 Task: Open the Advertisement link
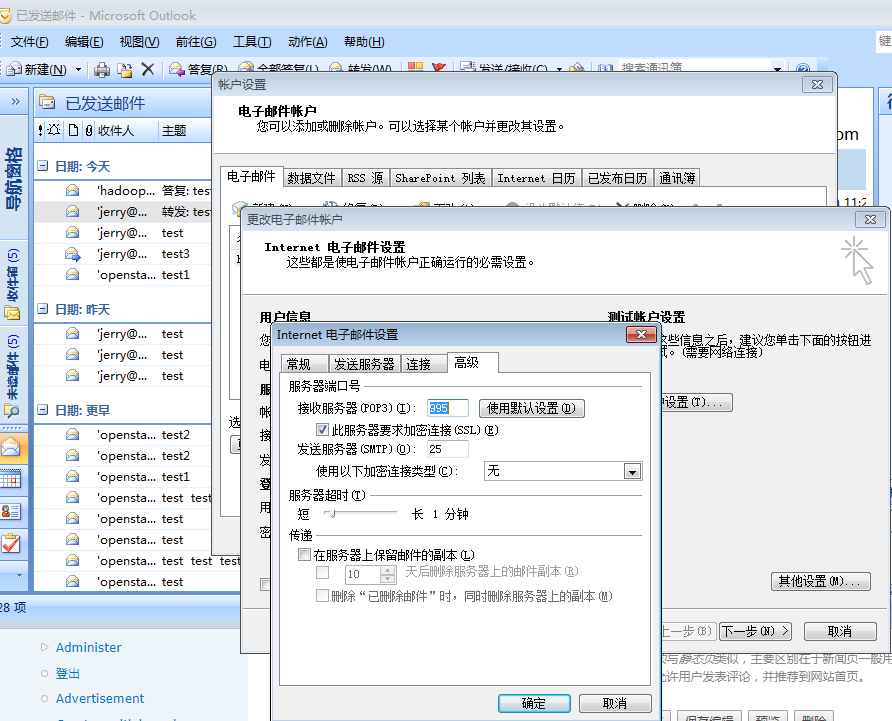[100, 698]
